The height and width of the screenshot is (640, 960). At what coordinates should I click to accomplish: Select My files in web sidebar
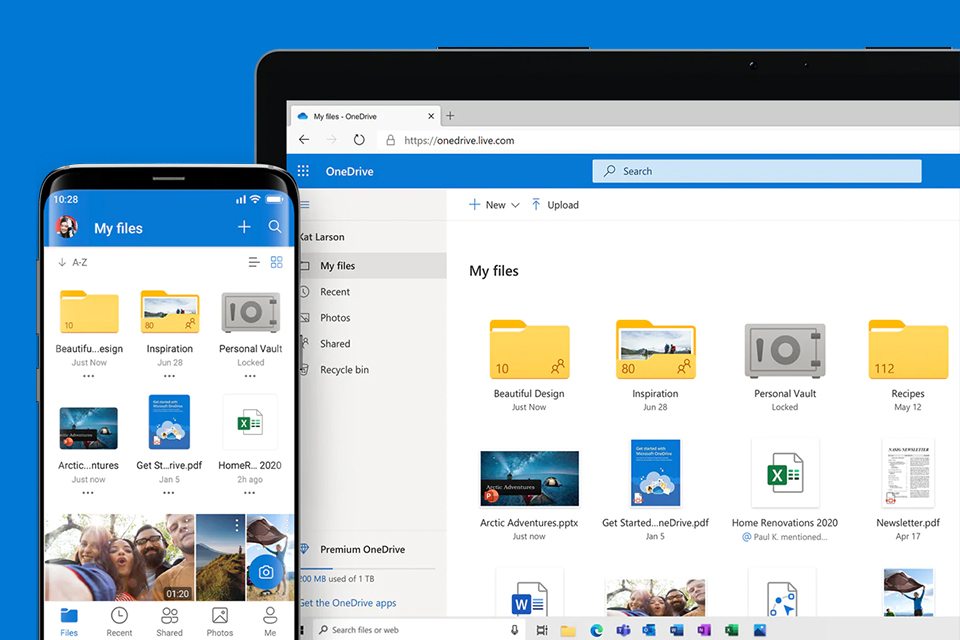click(372, 266)
